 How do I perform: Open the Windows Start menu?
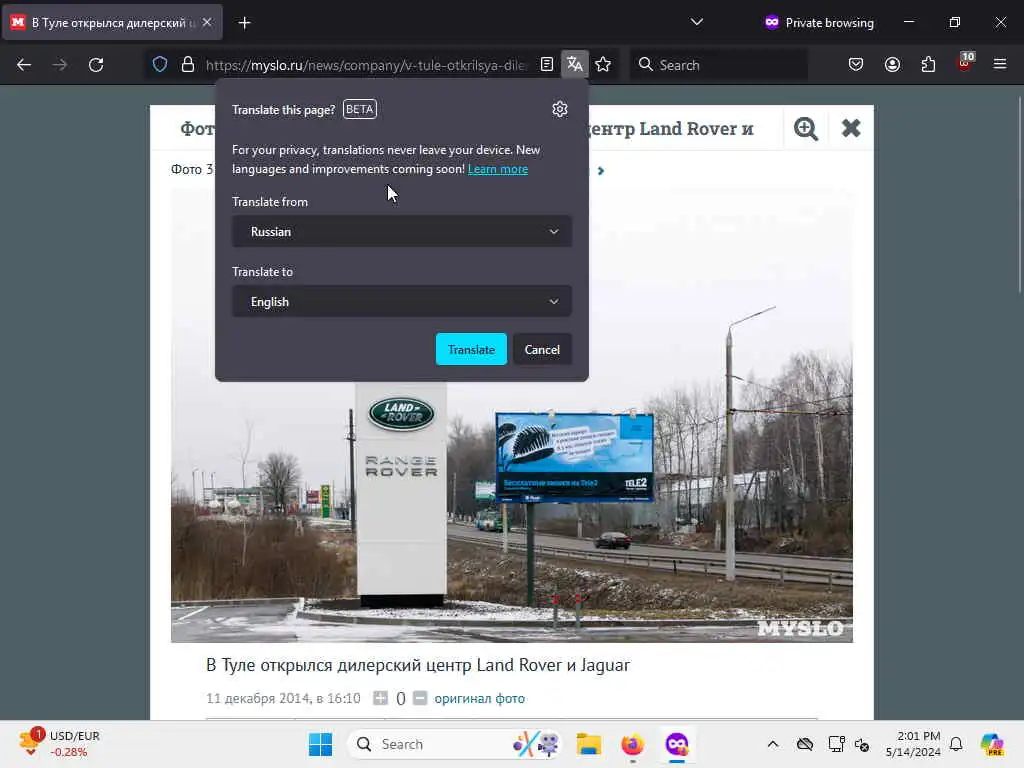click(320, 744)
